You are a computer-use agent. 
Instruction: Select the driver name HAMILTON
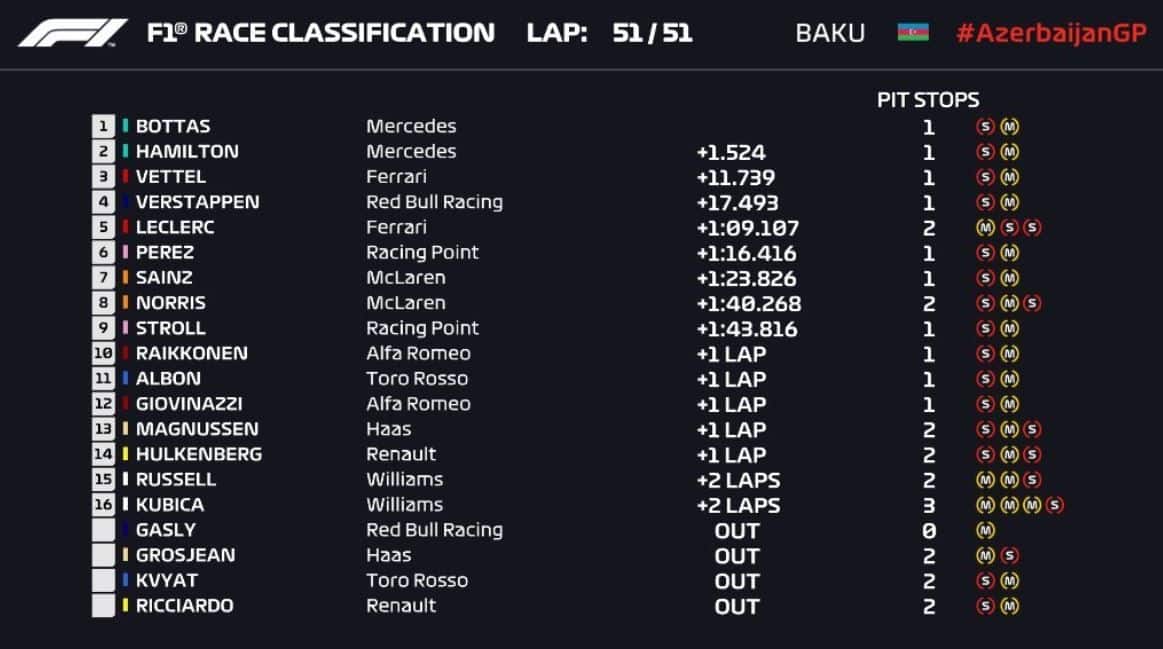coord(187,151)
